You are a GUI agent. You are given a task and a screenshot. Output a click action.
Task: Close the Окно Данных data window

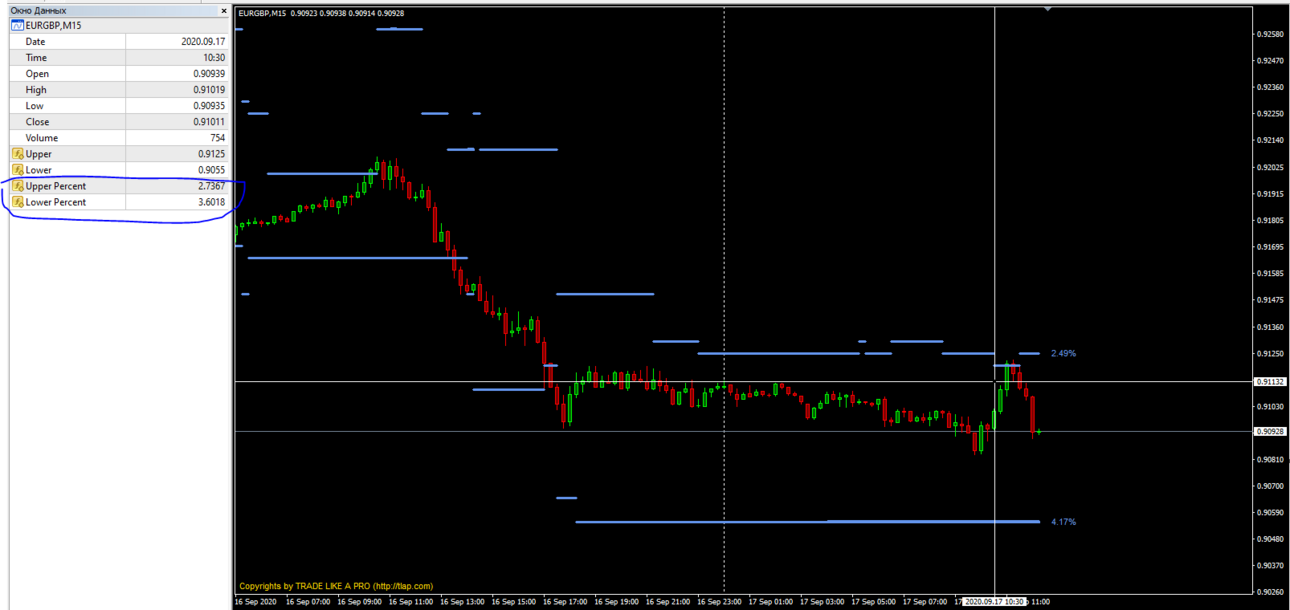224,10
